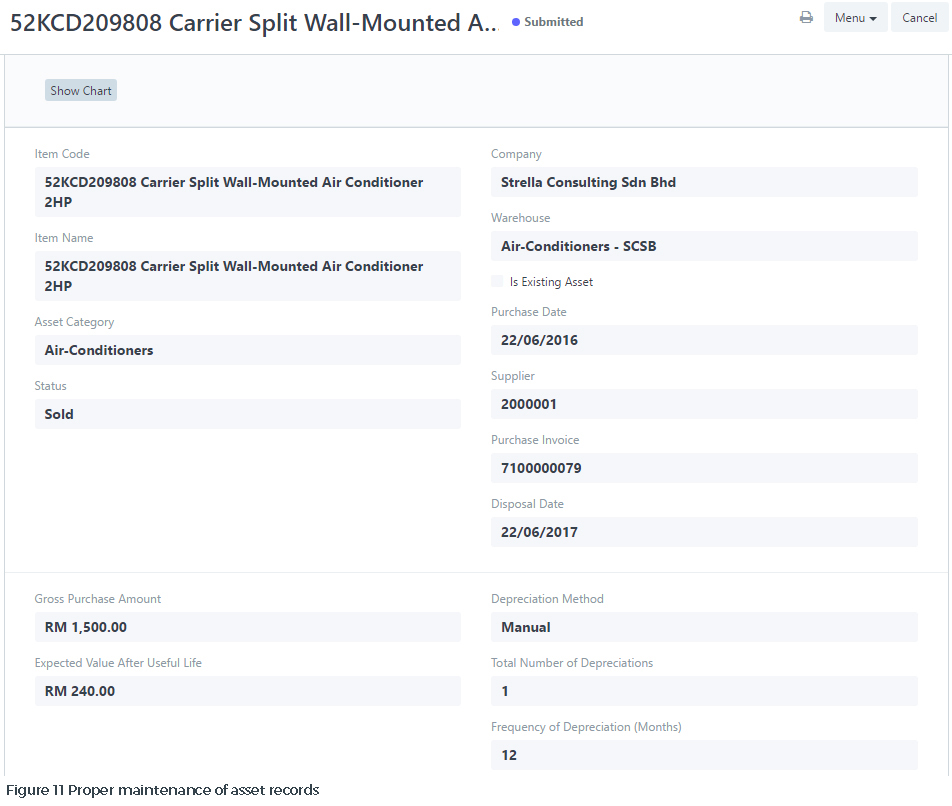This screenshot has width=952, height=806.
Task: Click Expected Value RM 240.00 field
Action: click(248, 691)
